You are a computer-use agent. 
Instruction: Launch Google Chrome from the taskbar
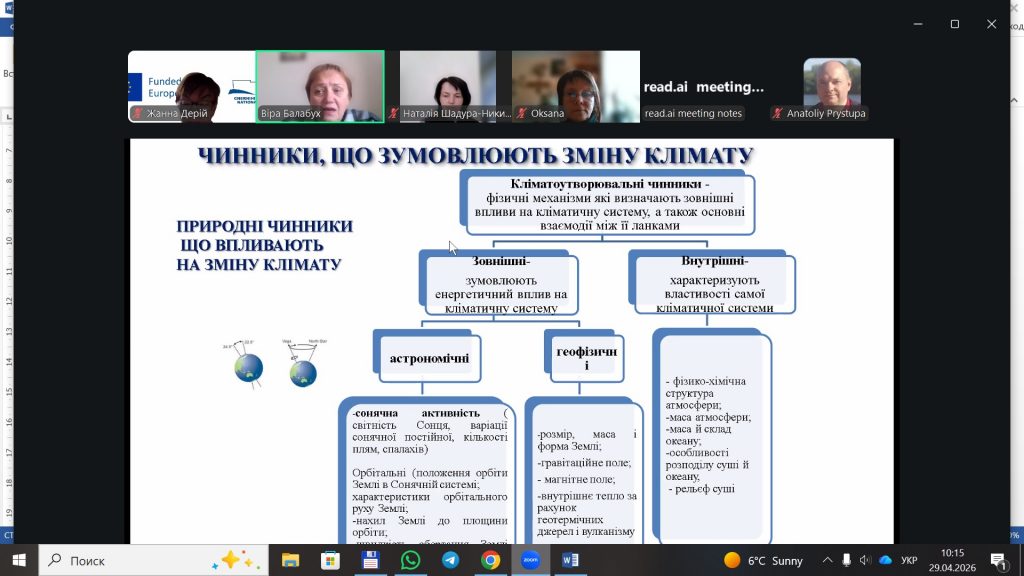click(x=490, y=560)
